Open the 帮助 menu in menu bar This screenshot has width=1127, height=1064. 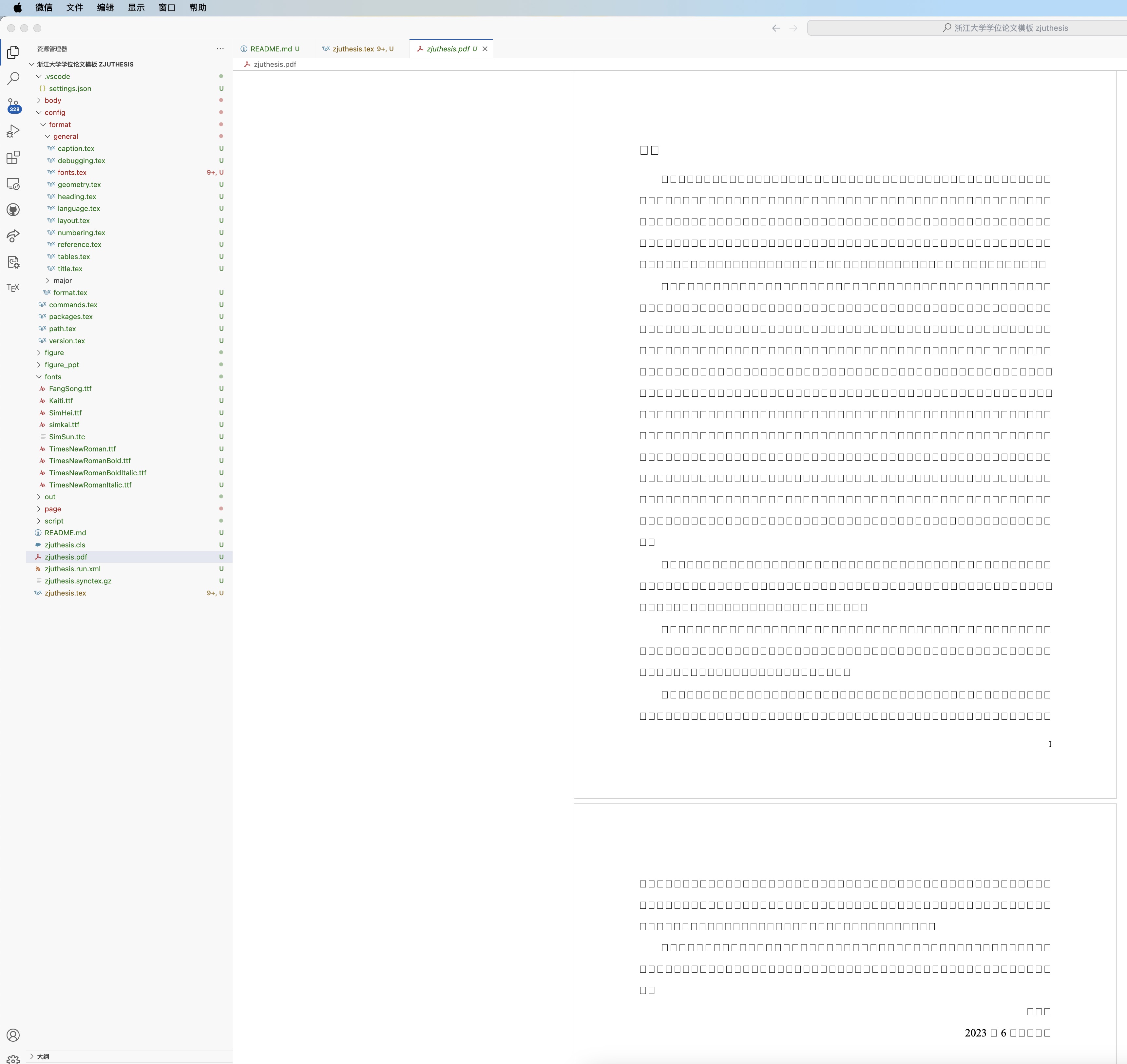pos(197,8)
